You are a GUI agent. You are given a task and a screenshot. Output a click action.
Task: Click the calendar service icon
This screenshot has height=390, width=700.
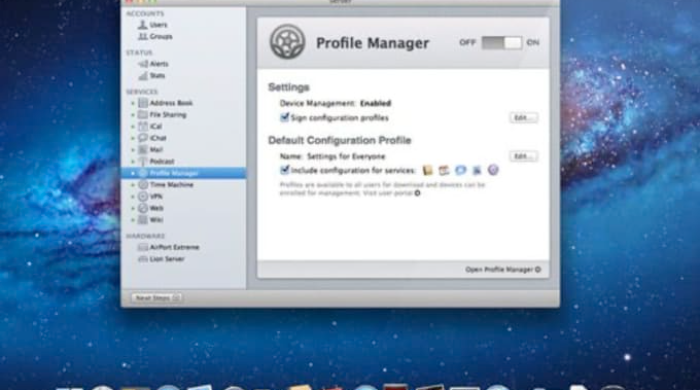click(444, 170)
